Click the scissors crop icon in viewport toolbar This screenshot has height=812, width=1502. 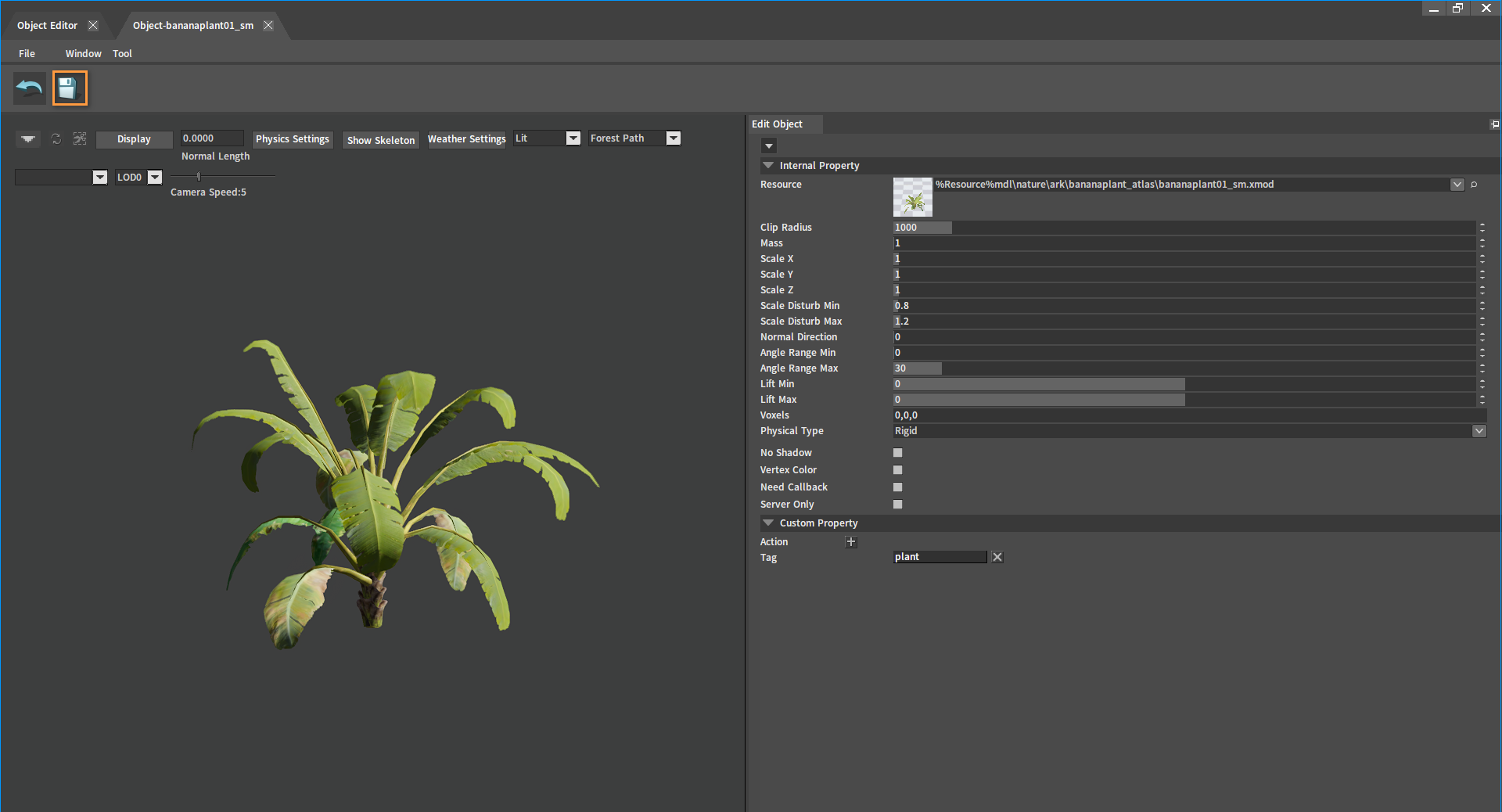click(80, 138)
